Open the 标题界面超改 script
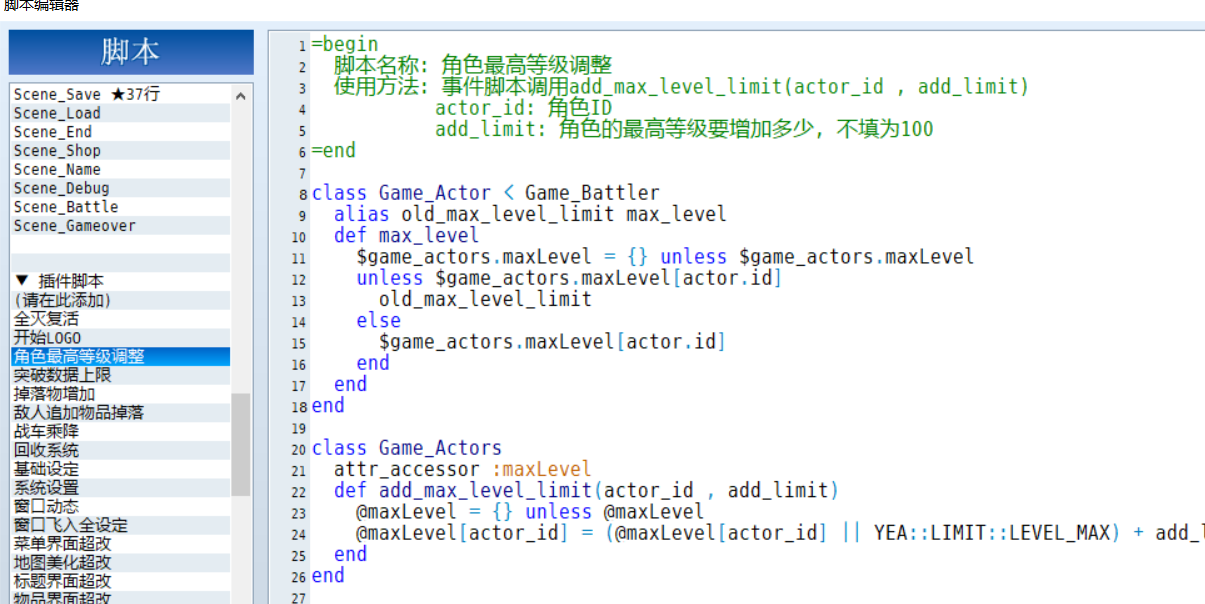1205x604 pixels. (x=121, y=581)
